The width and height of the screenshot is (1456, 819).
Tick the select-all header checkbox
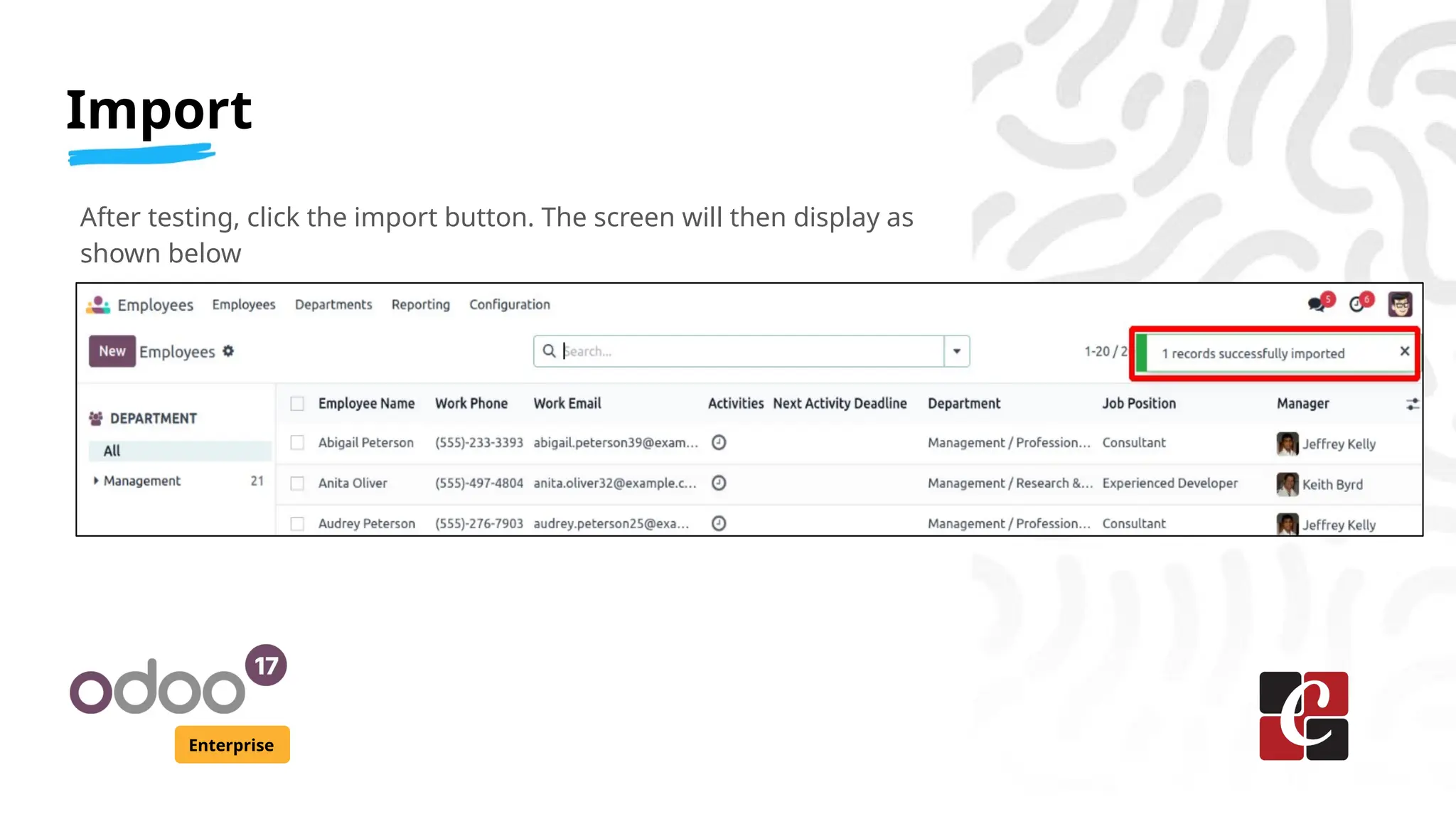(297, 404)
